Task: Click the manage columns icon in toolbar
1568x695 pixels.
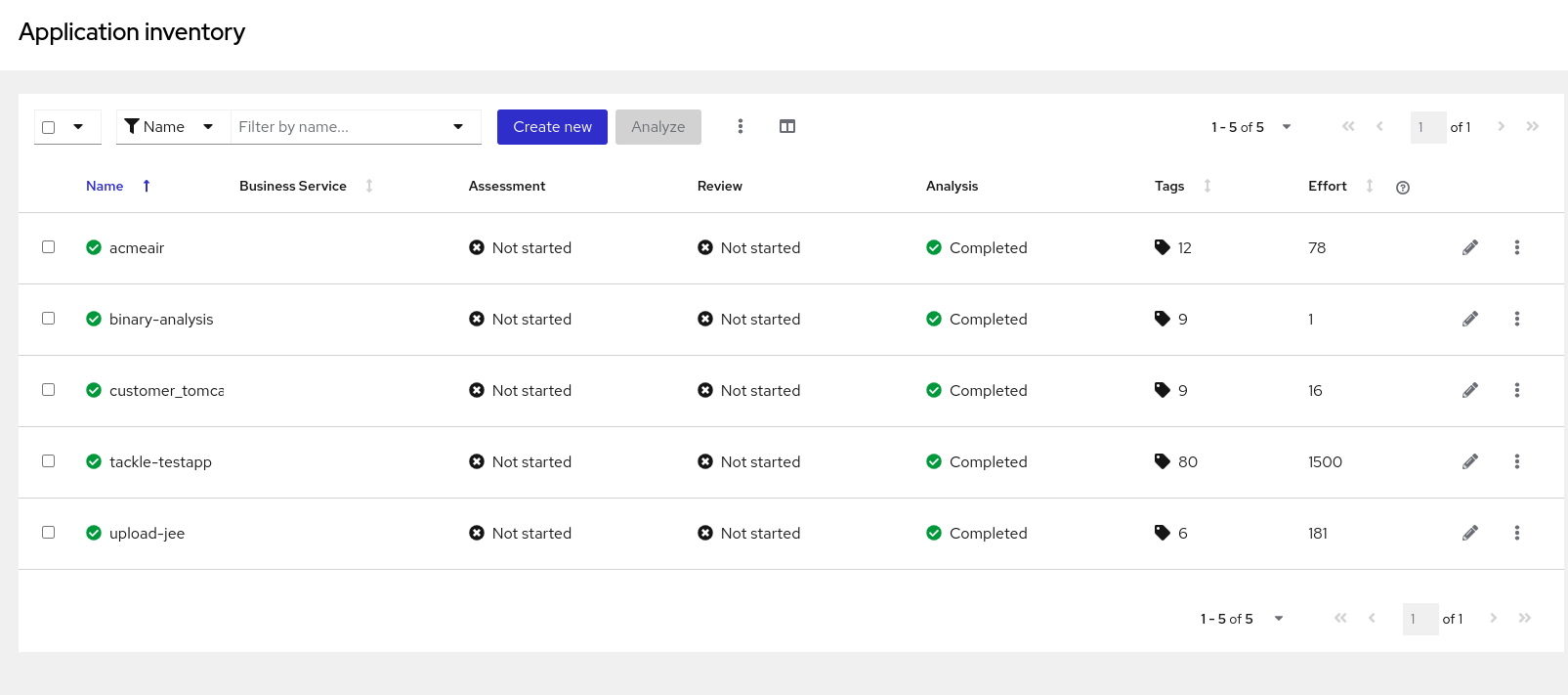Action: [786, 126]
